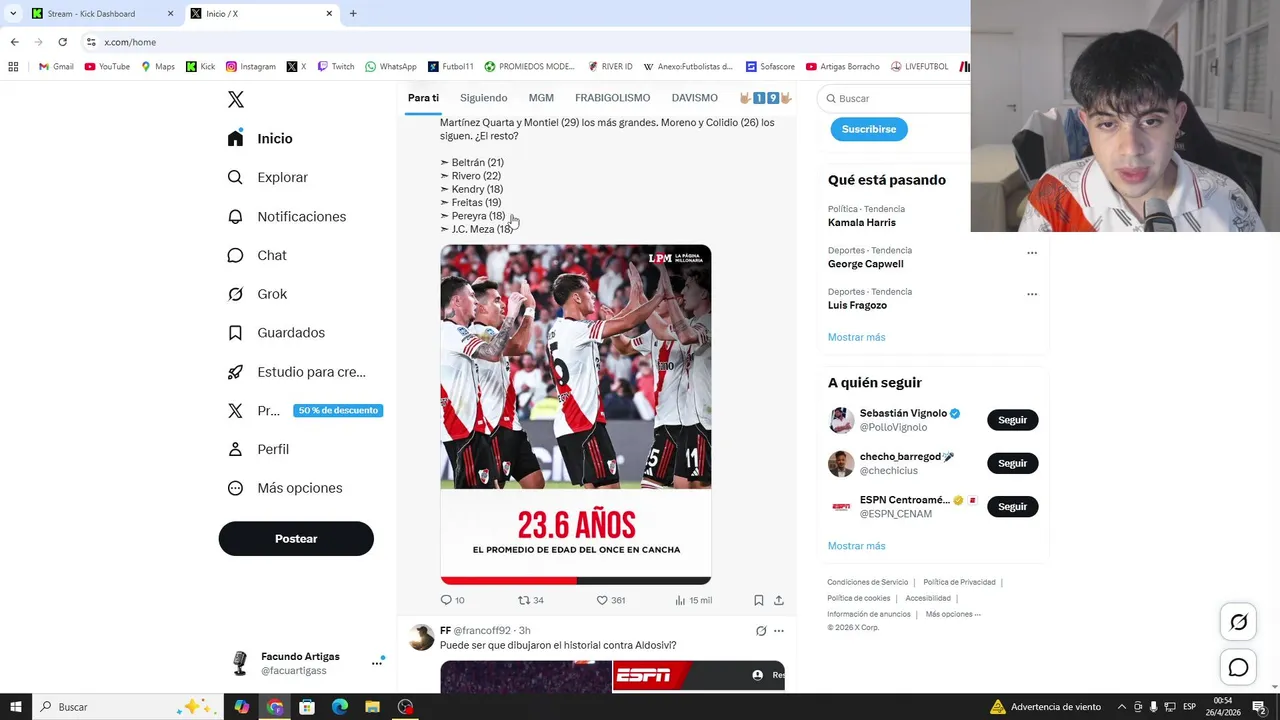The image size is (1280, 720).
Task: Switch to DAVISMO tab
Action: [x=695, y=98]
